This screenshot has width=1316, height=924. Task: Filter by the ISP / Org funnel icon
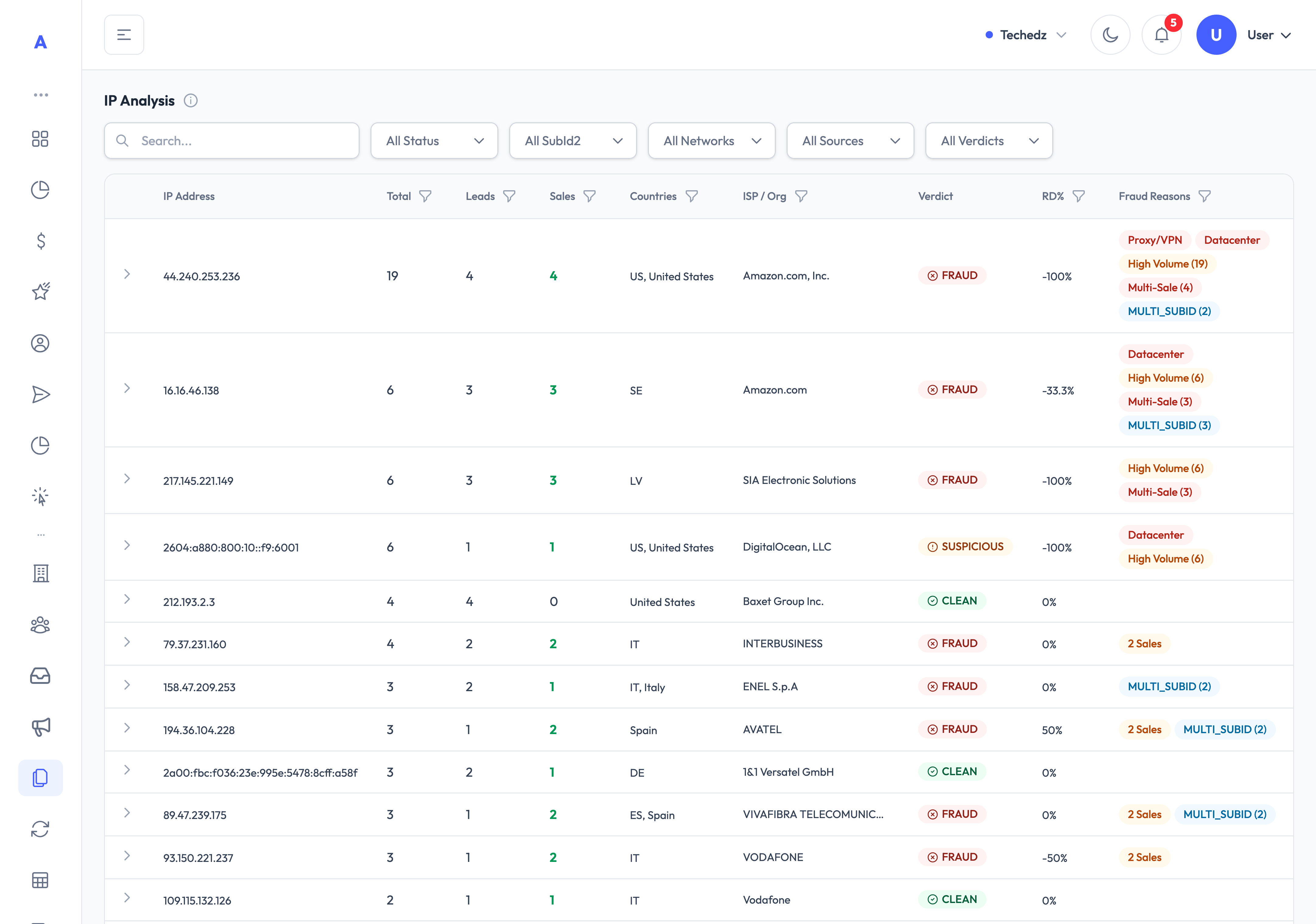click(801, 196)
